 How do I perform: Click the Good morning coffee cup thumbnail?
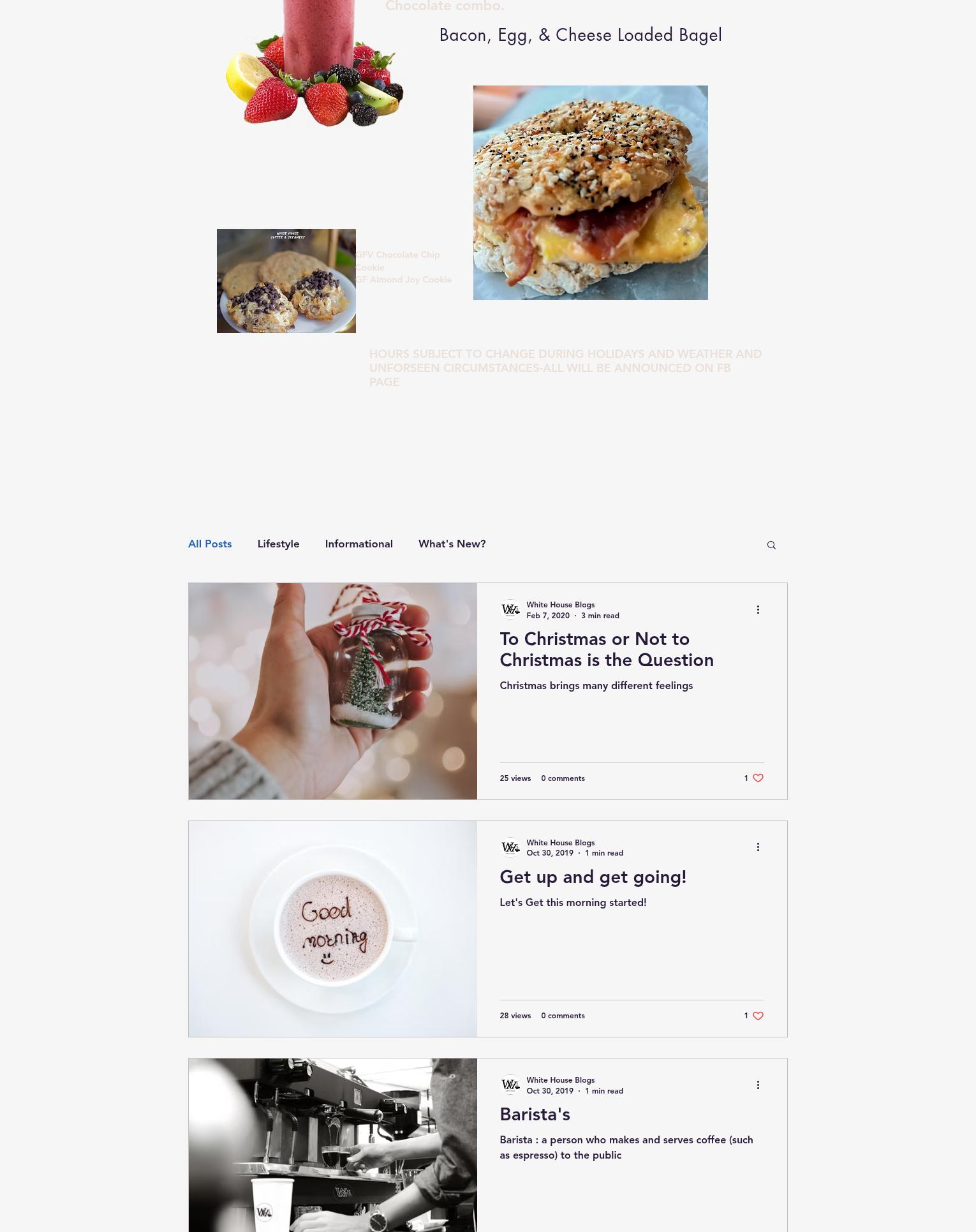coord(332,929)
